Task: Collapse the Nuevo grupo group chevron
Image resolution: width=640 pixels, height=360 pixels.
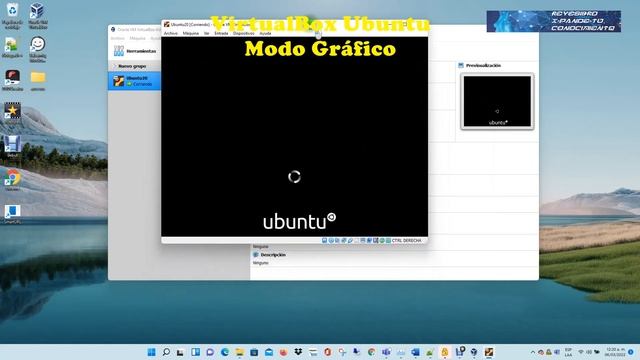Action: click(x=115, y=66)
